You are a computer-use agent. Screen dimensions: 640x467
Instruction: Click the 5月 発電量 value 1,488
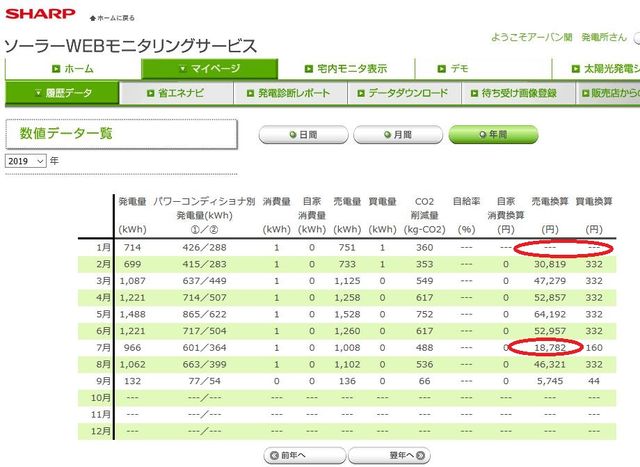(x=132, y=314)
